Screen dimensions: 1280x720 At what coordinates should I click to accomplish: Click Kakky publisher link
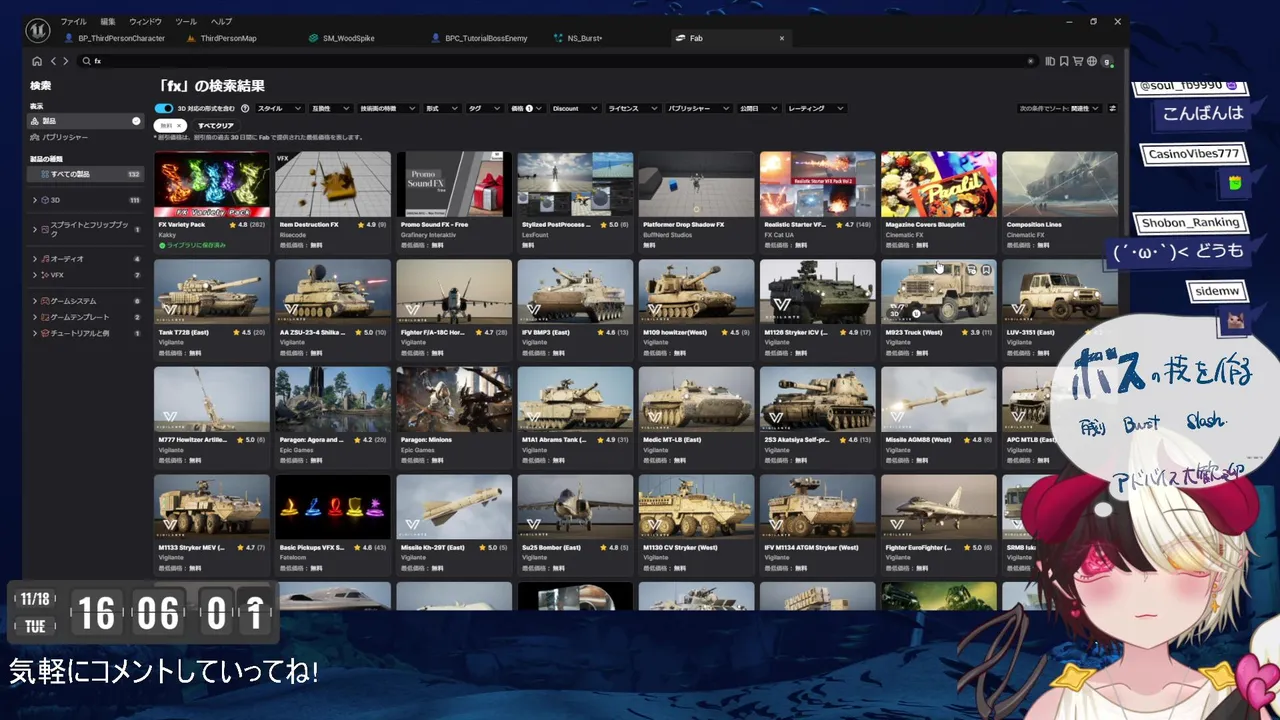click(167, 235)
